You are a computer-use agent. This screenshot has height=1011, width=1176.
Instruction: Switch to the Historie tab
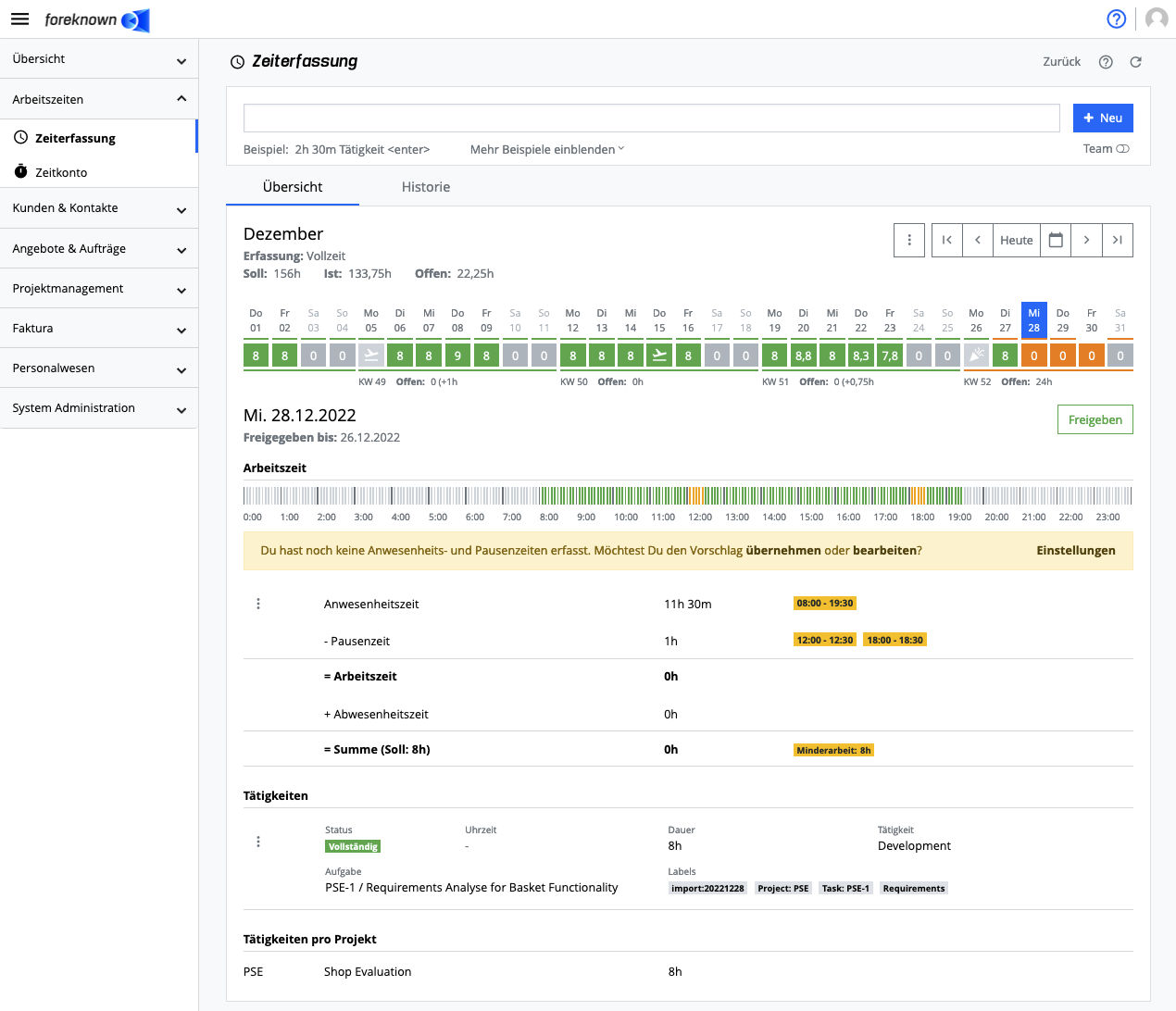point(426,187)
